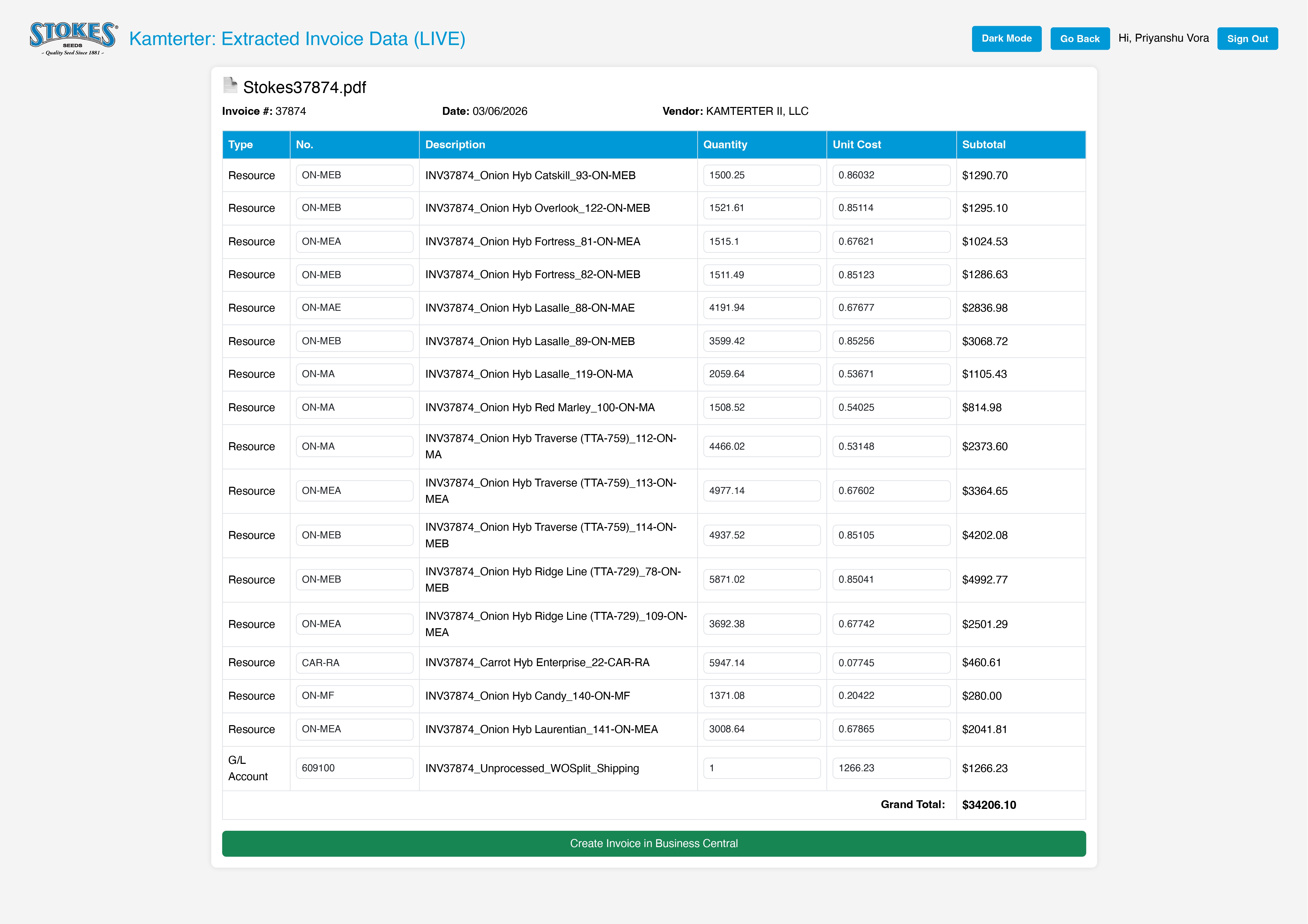Image resolution: width=1308 pixels, height=924 pixels.
Task: Edit G/L account number field 609100
Action: coord(354,768)
